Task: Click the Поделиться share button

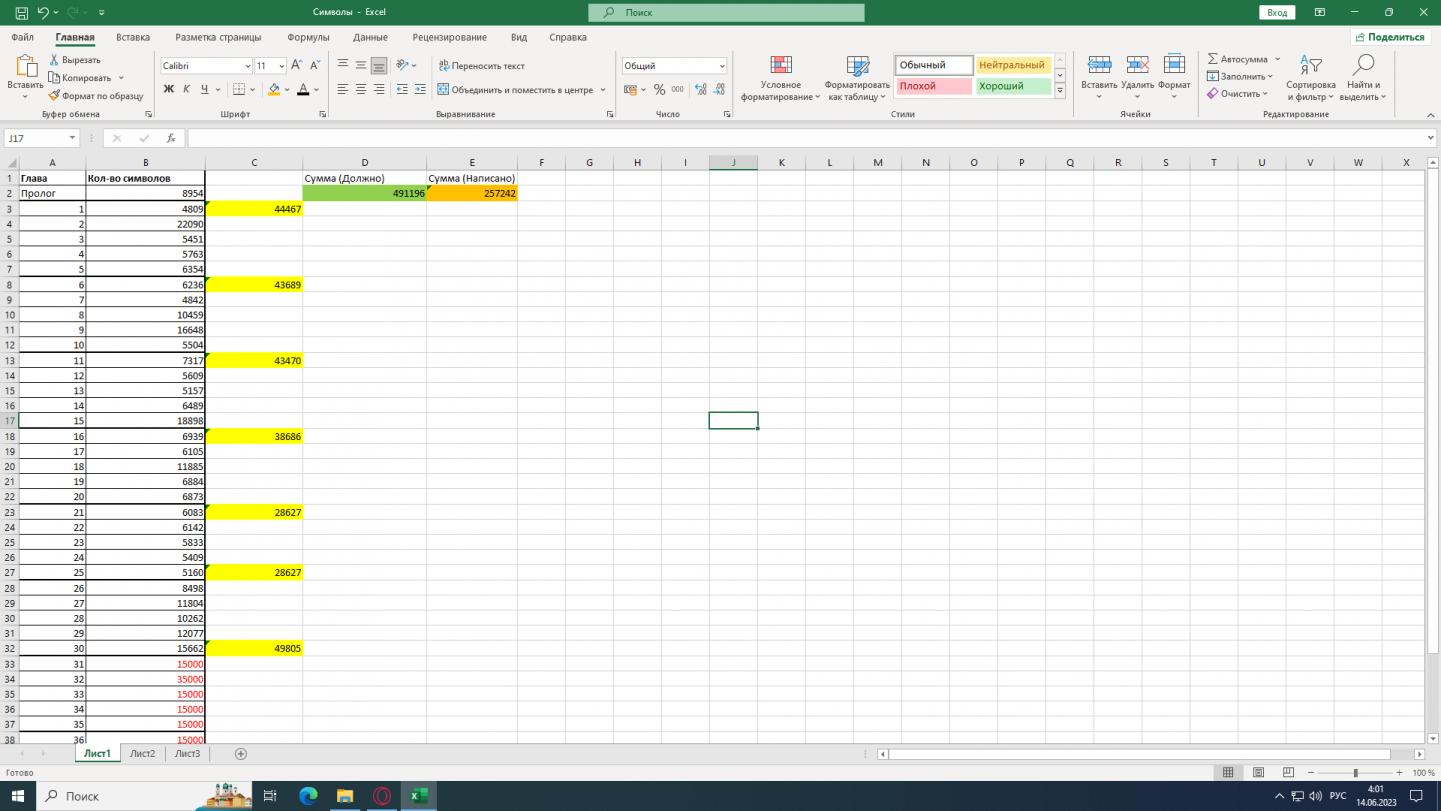Action: click(1389, 37)
